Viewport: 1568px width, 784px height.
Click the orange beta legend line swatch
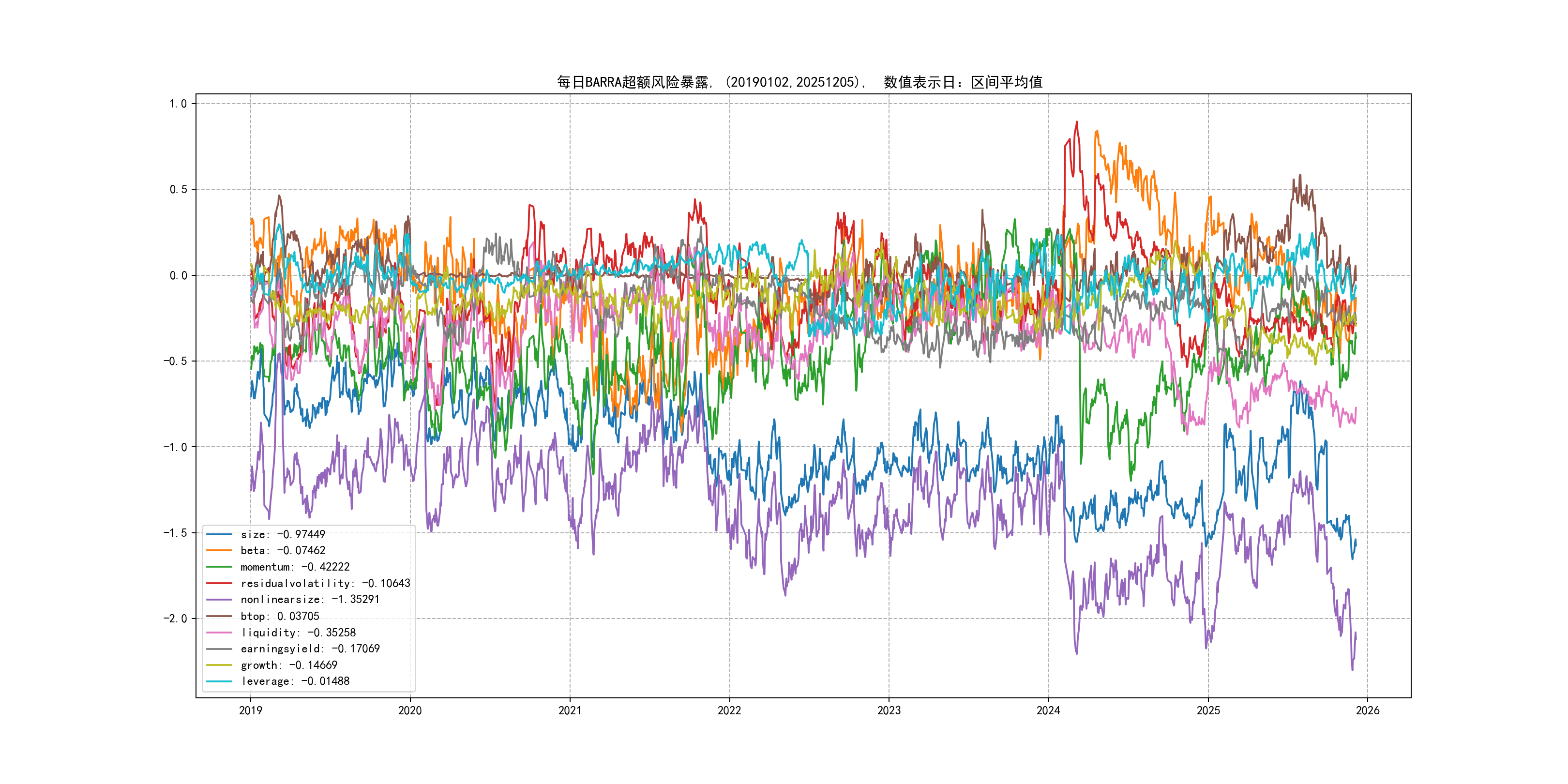pos(219,550)
